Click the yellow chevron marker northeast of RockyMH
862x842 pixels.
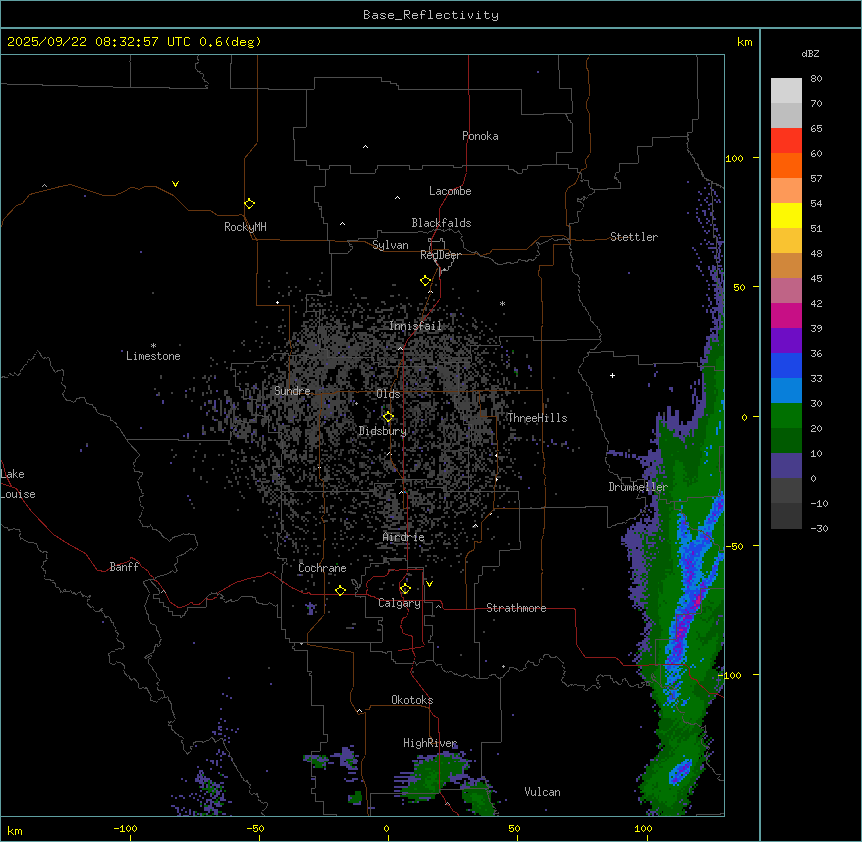coord(176,184)
